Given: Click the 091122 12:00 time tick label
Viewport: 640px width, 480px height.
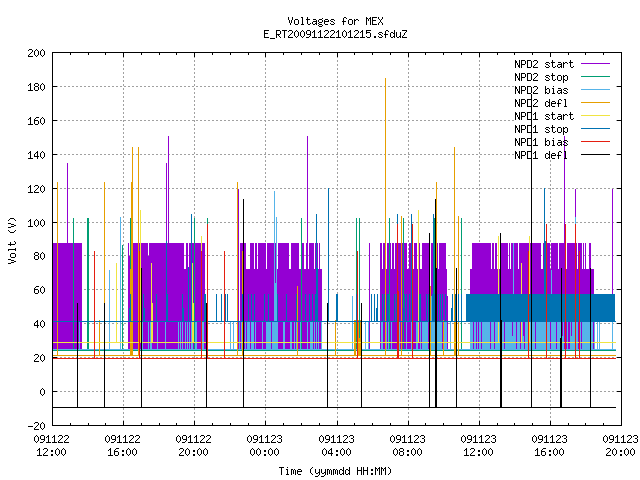Looking at the screenshot, I should 51,446.
